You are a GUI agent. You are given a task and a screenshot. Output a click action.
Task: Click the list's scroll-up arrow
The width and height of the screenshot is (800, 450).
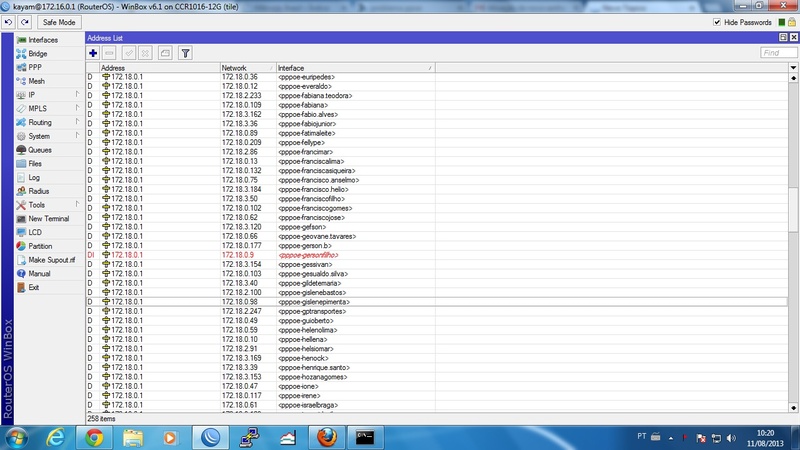[793, 78]
